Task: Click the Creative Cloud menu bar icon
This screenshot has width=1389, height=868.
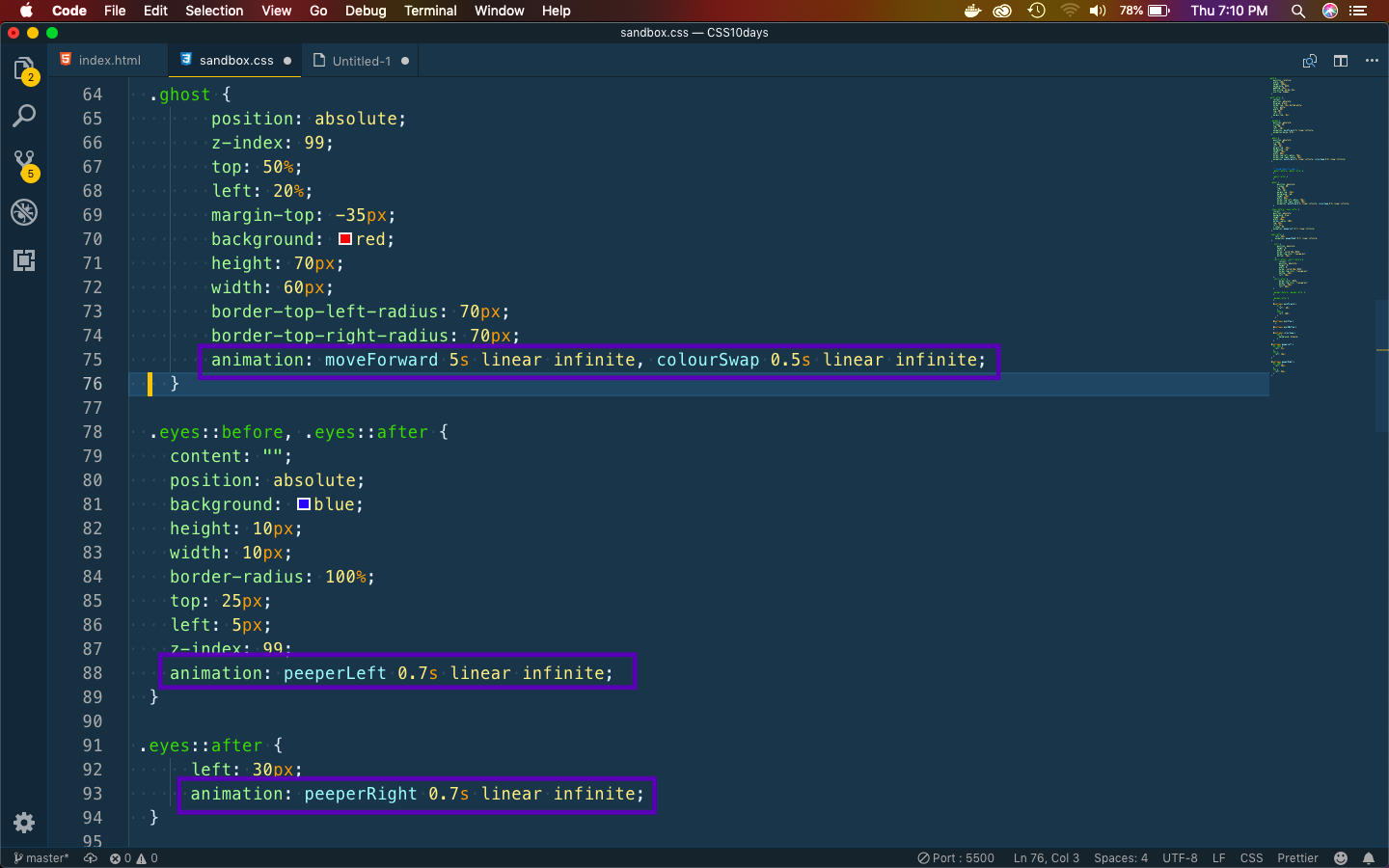Action: (1003, 11)
